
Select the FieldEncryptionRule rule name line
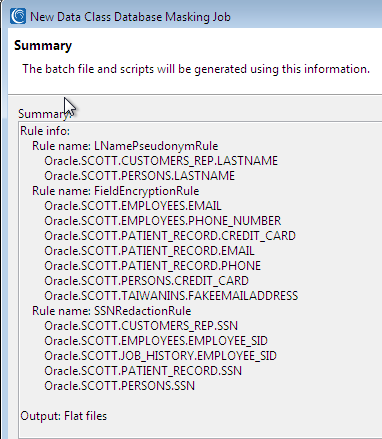click(x=116, y=191)
